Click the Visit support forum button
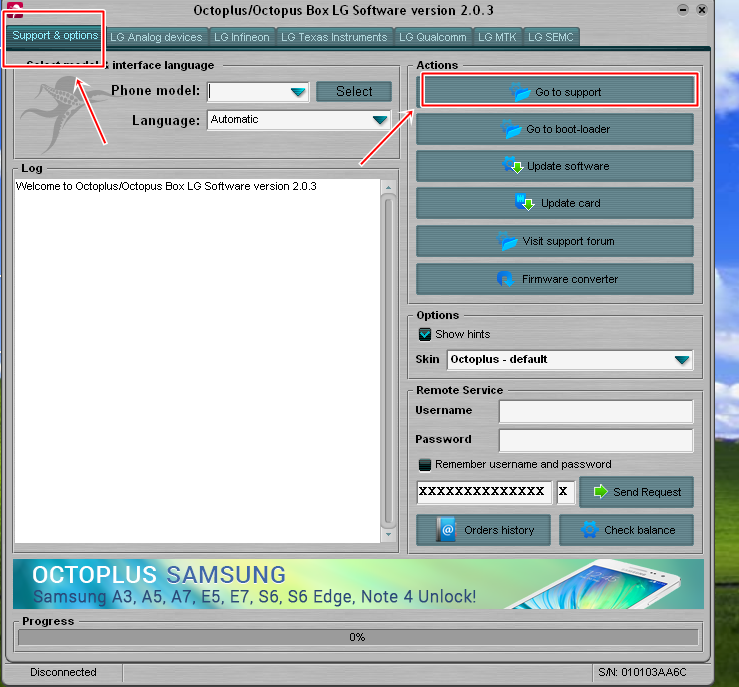 pos(555,241)
